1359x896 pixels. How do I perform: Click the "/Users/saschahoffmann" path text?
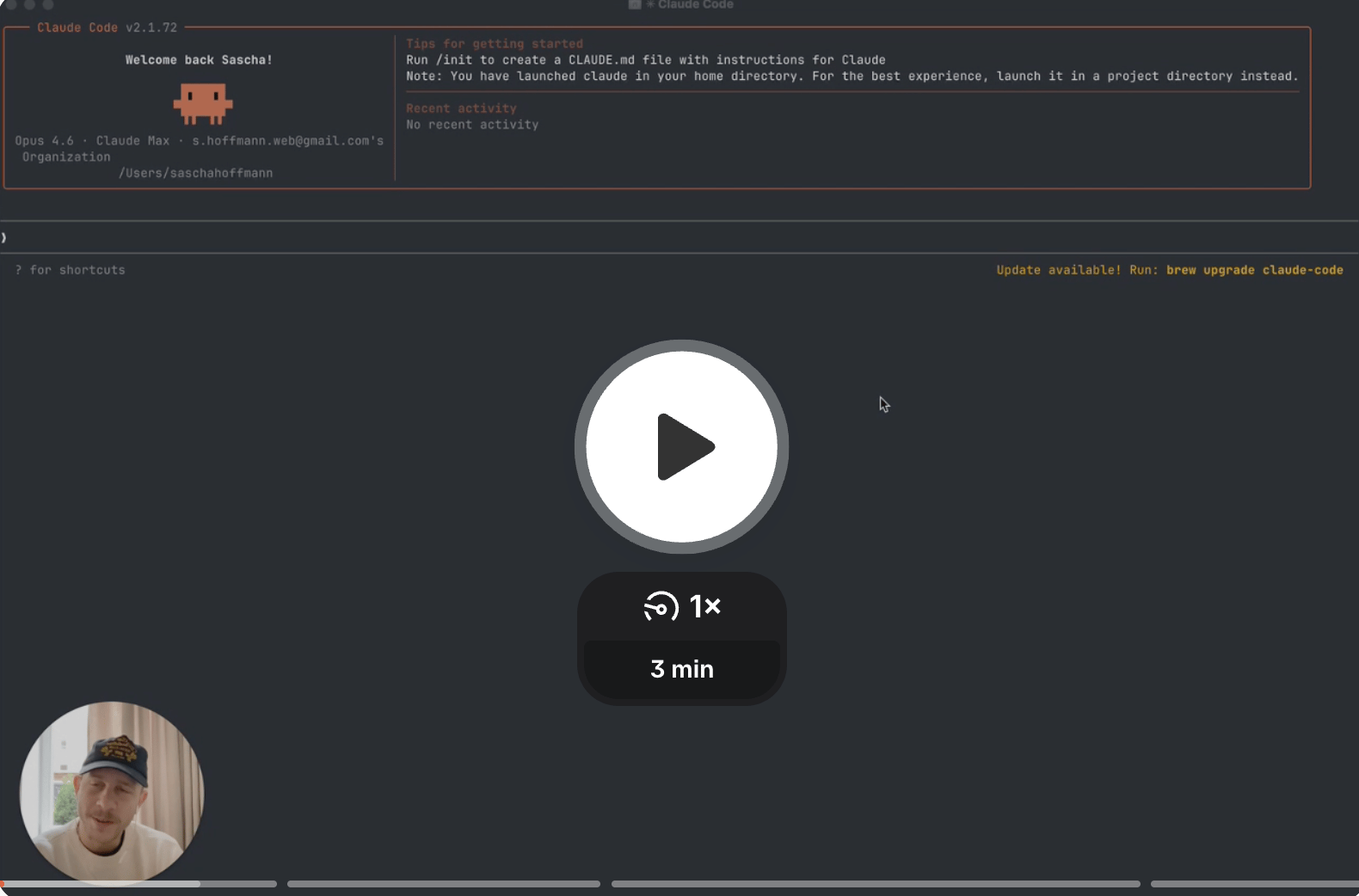pyautogui.click(x=196, y=174)
